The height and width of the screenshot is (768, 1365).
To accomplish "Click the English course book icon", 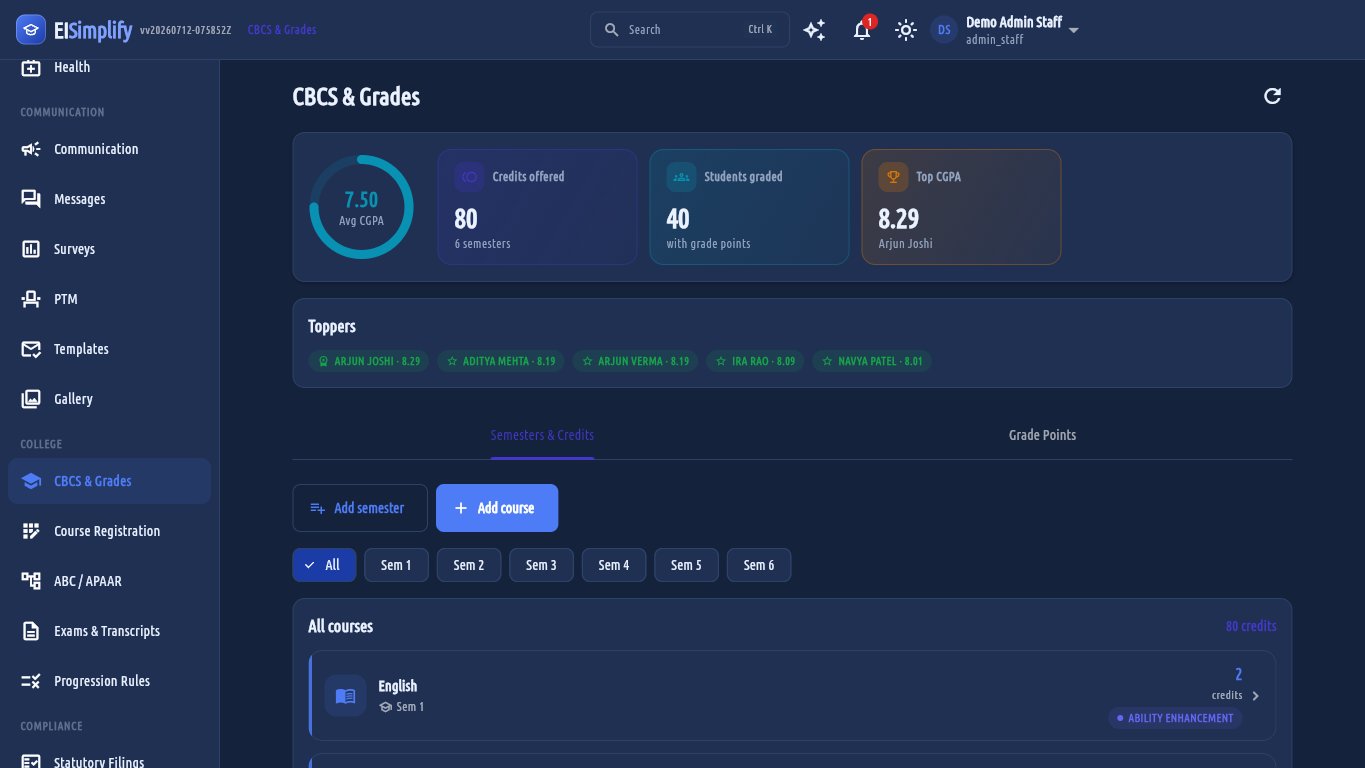I will pos(345,696).
